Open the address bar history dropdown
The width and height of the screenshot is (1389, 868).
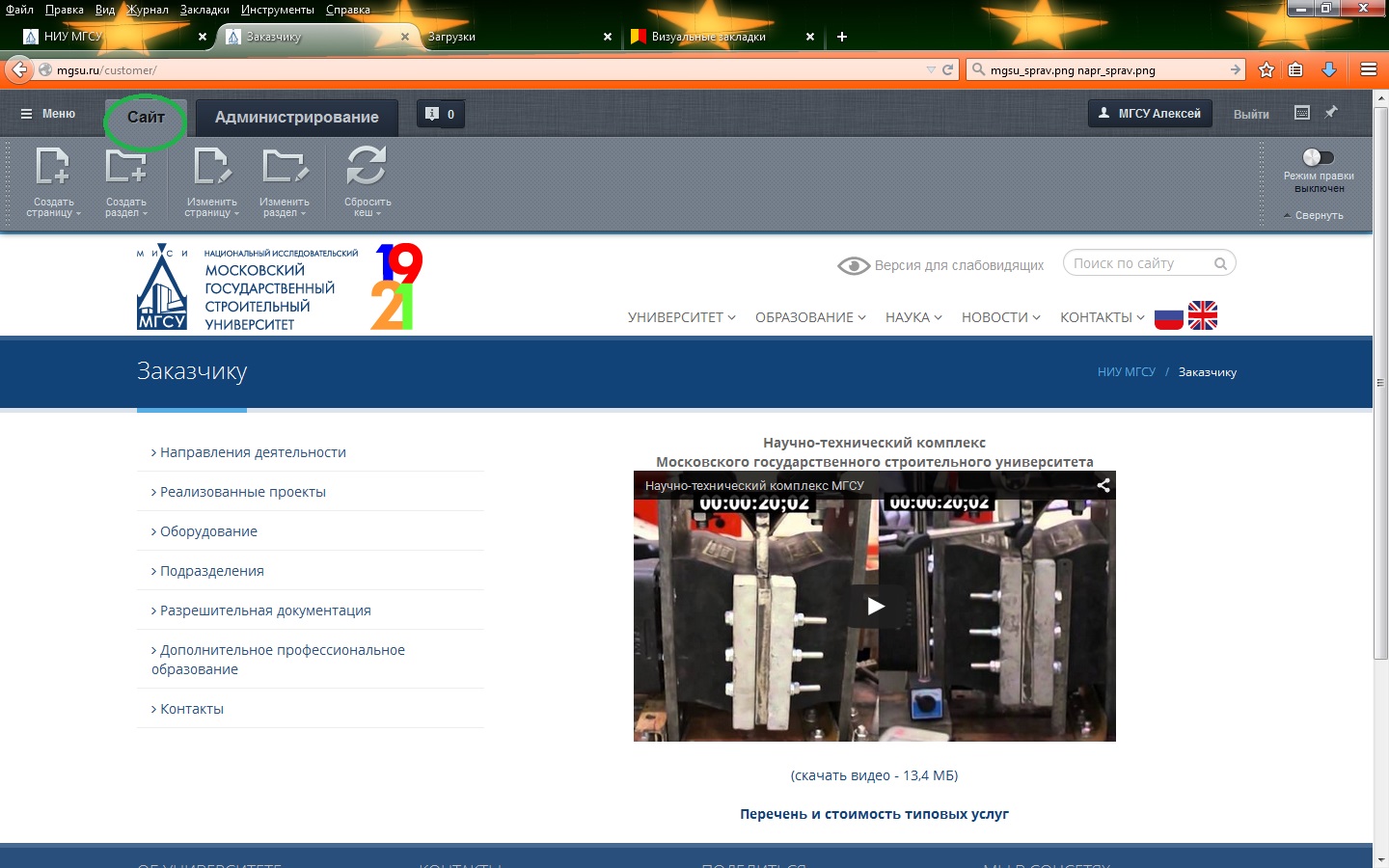tap(931, 69)
